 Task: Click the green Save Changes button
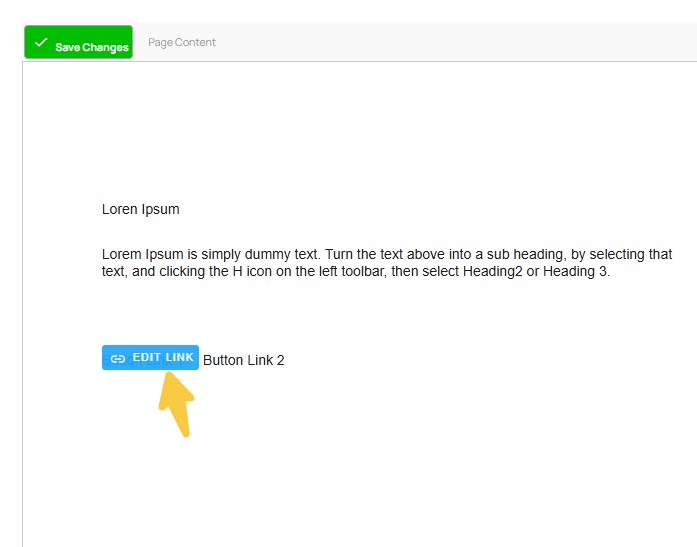pos(79,43)
